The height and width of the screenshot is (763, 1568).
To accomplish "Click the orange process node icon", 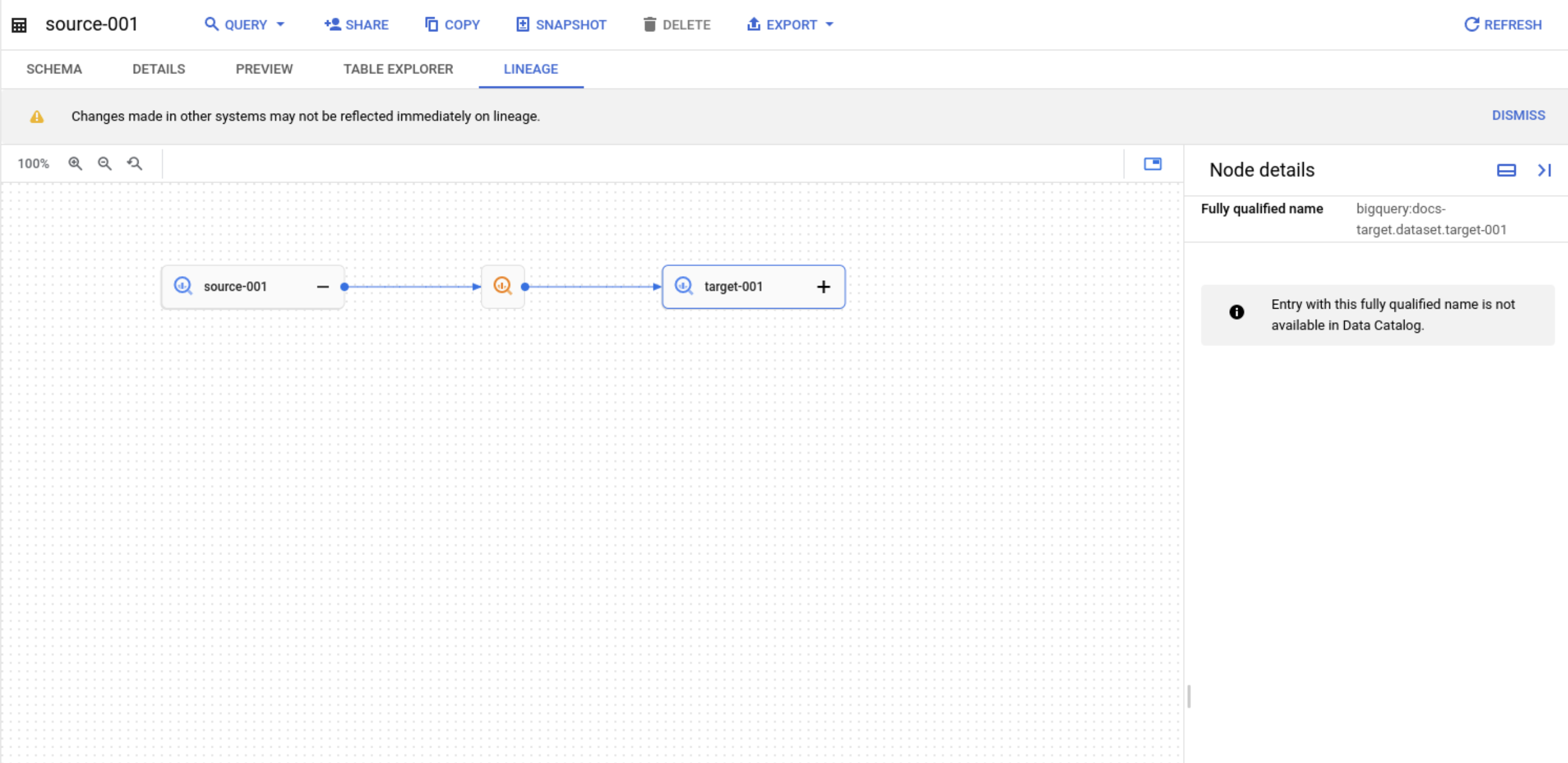I will pos(502,286).
